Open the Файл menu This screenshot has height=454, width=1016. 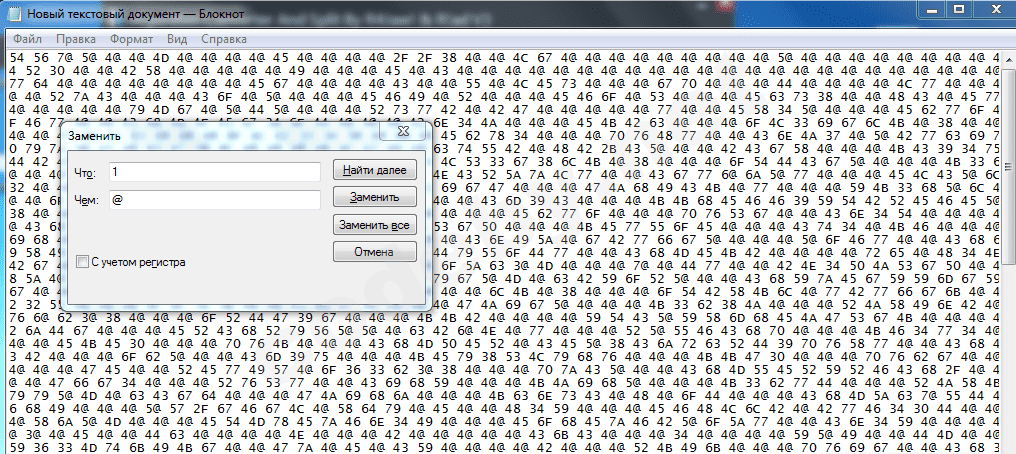pyautogui.click(x=27, y=38)
